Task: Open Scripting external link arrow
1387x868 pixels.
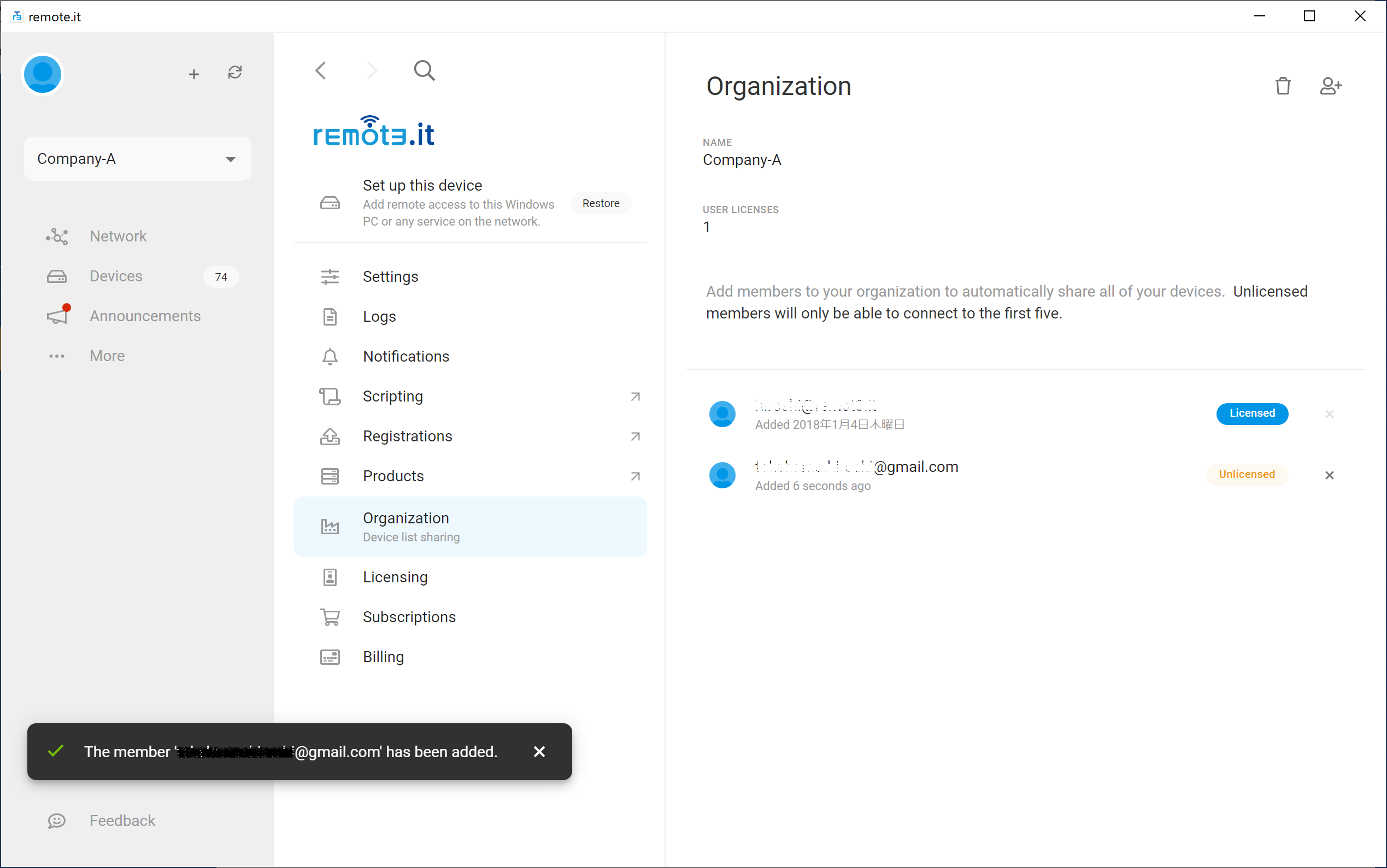Action: point(635,397)
